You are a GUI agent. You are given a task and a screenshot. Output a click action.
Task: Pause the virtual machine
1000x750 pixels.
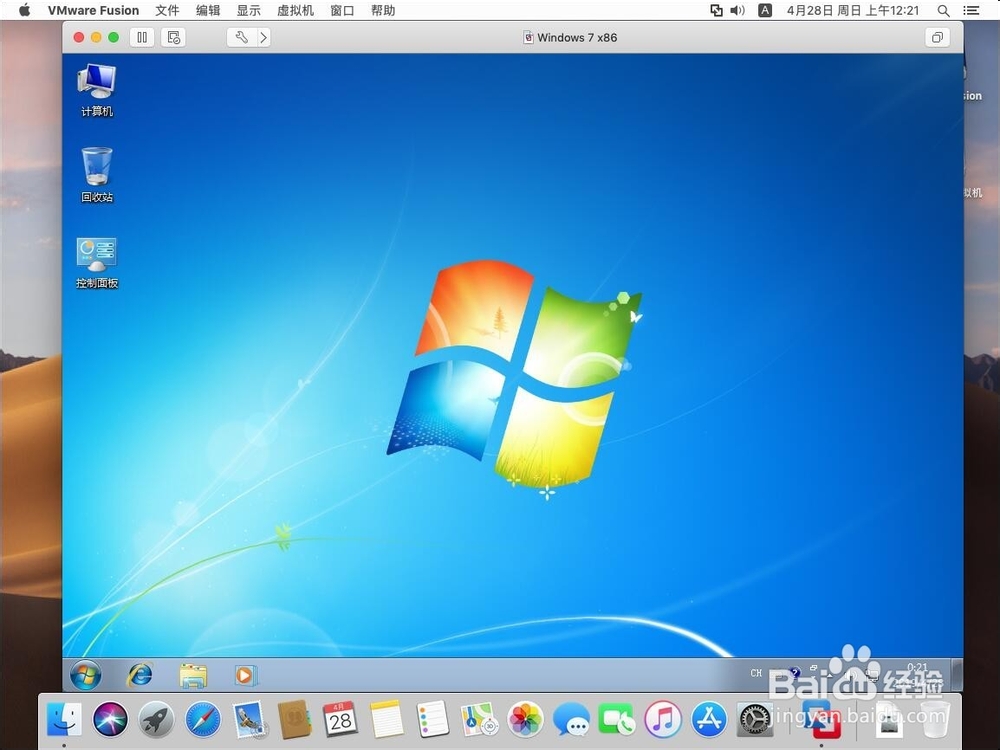tap(143, 37)
